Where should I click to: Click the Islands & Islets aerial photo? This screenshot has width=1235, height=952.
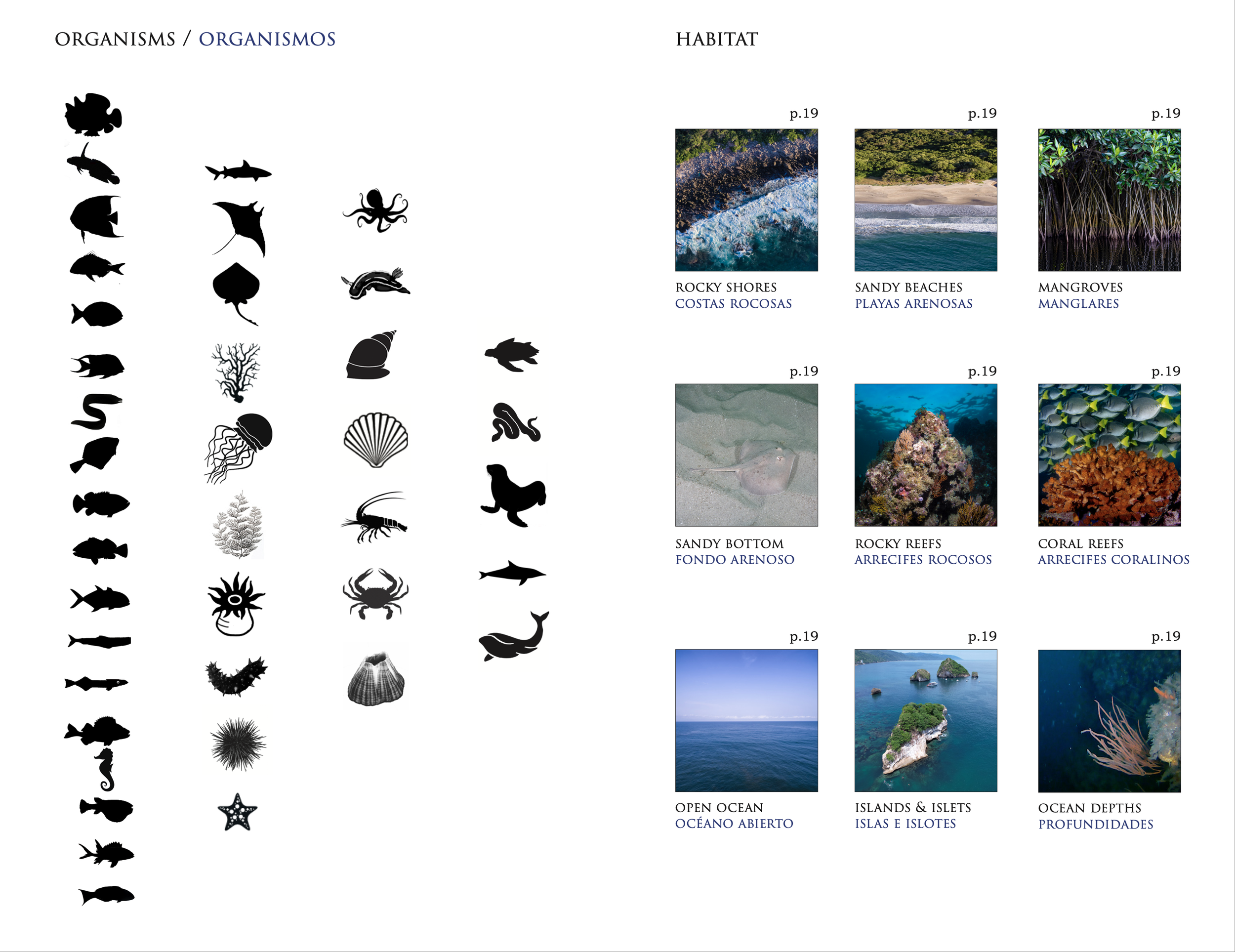point(925,720)
